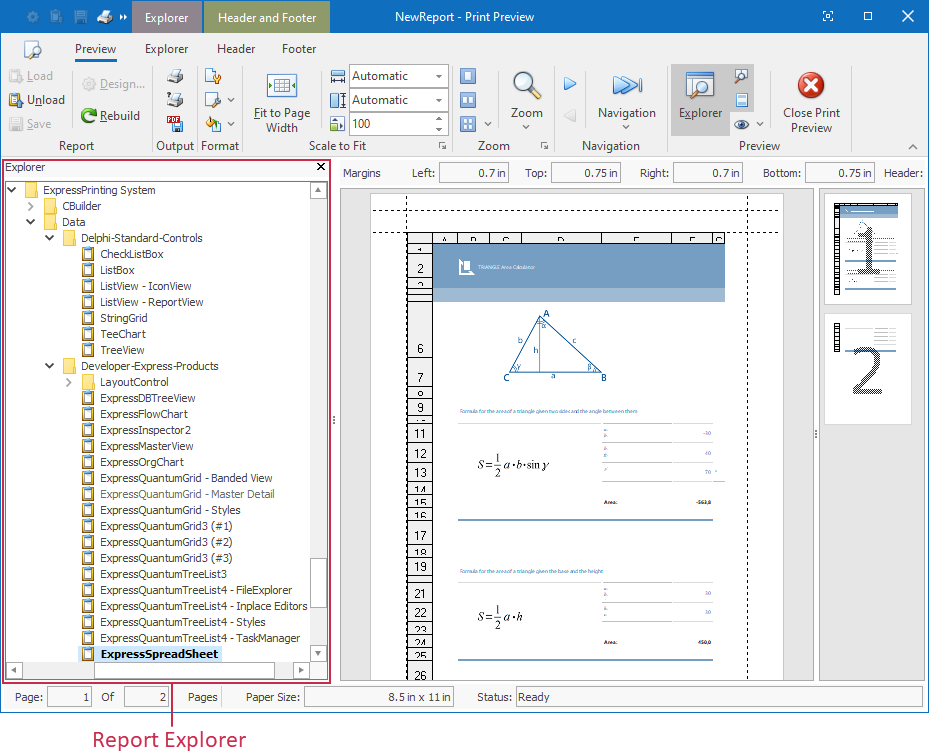Screen dimensions: 929x751
Task: Collapse the Delphi-Standard-Controls tree node
Action: coord(48,238)
